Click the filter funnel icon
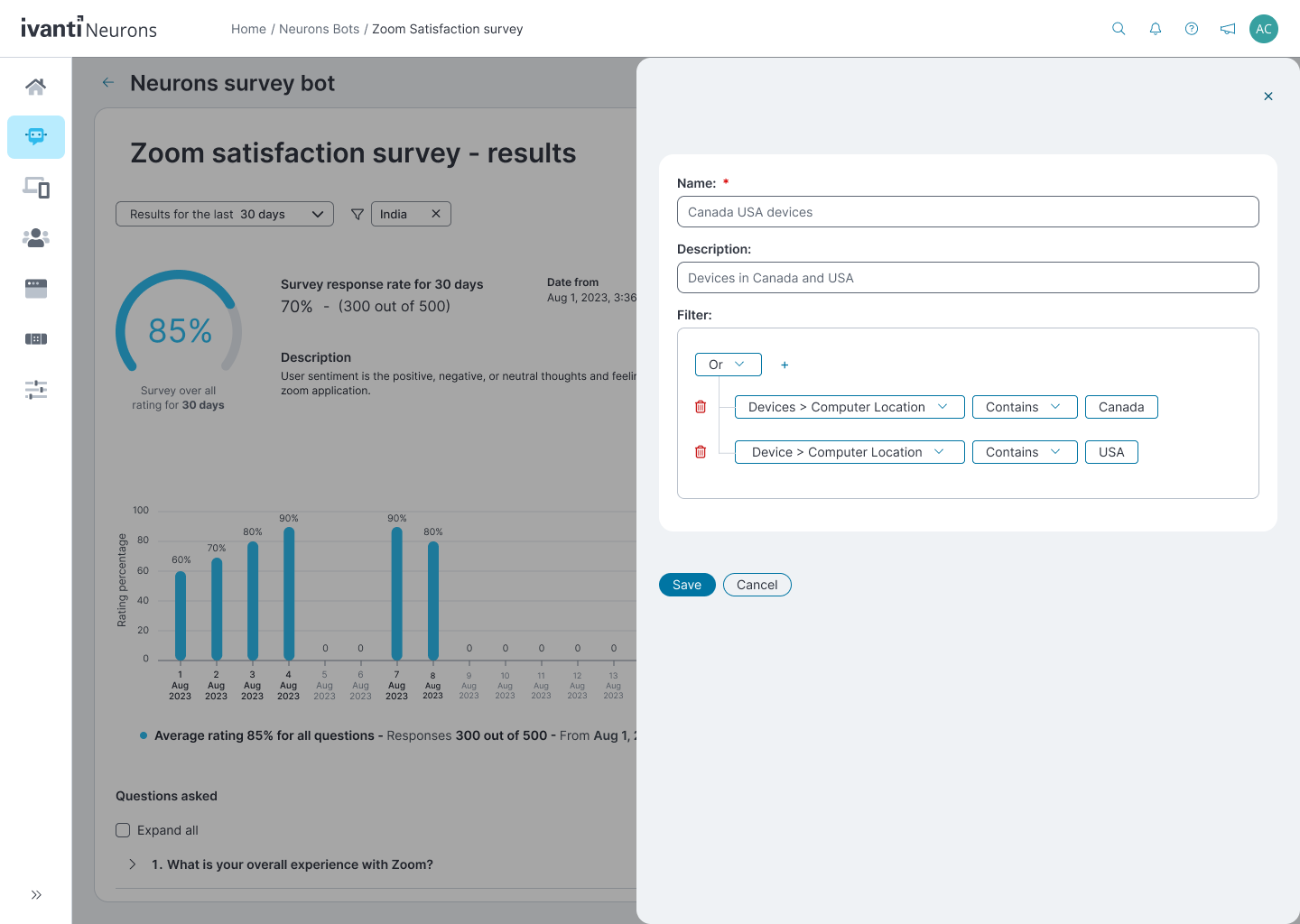 [x=357, y=214]
